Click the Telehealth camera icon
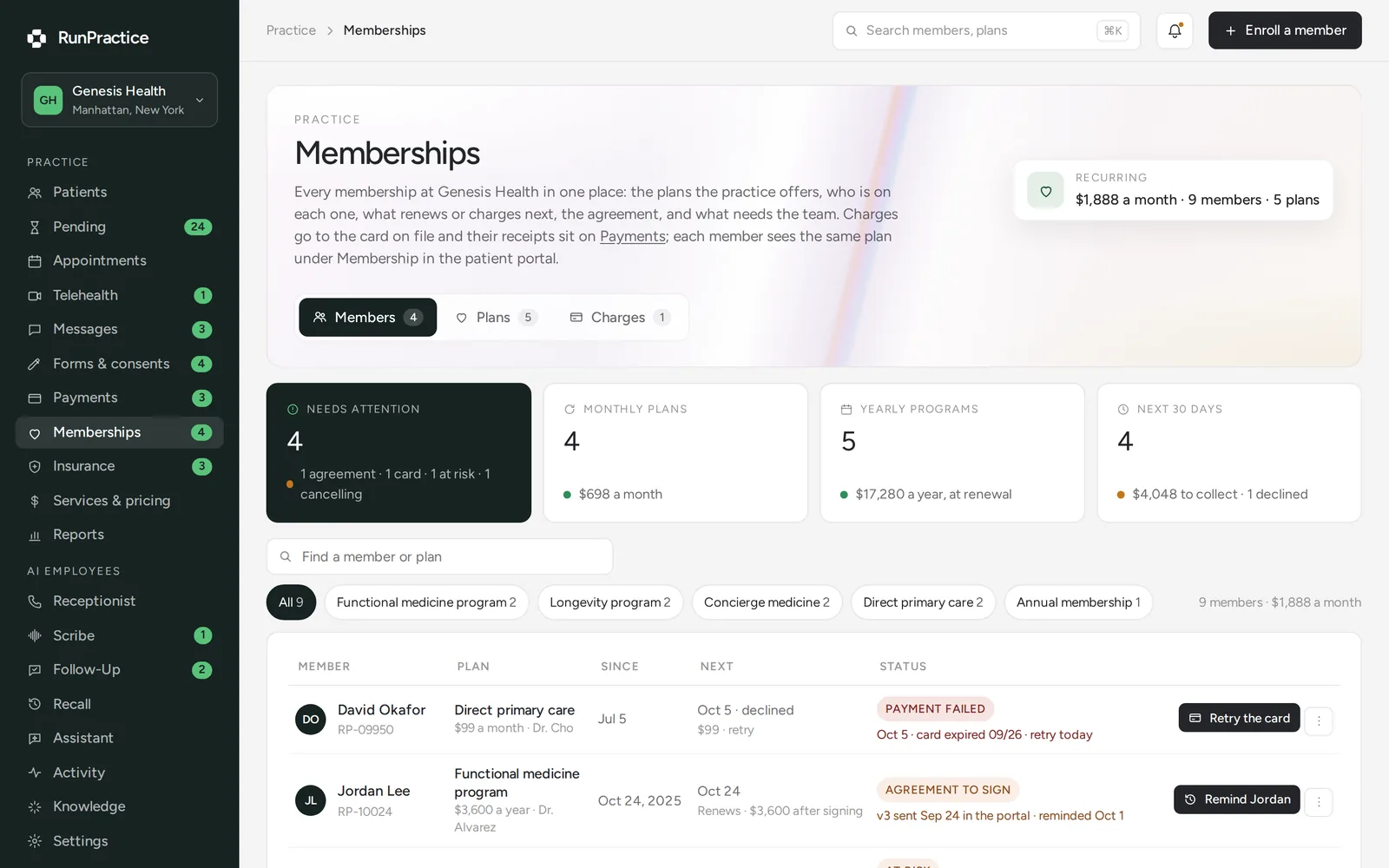This screenshot has width=1389, height=868. [35, 296]
